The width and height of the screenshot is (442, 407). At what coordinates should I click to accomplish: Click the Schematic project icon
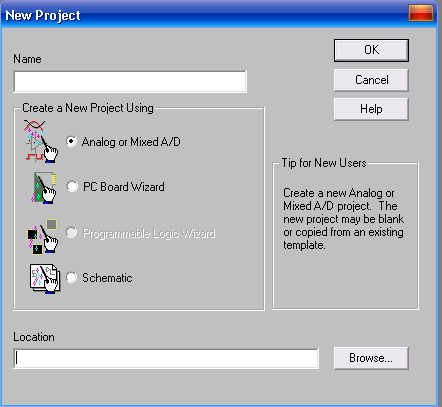[x=45, y=279]
